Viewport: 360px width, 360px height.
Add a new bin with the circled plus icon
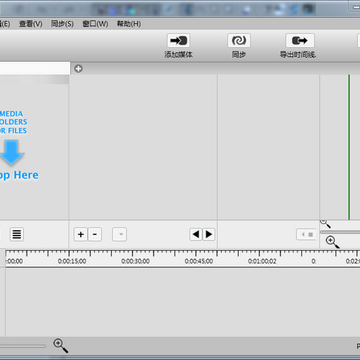[78, 69]
